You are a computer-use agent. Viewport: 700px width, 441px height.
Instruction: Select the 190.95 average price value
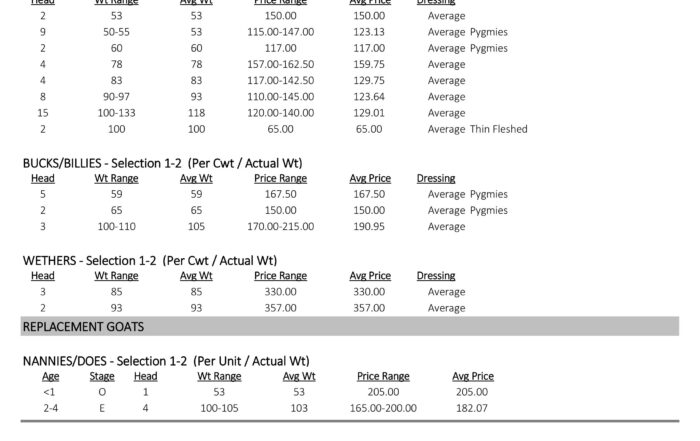click(369, 226)
